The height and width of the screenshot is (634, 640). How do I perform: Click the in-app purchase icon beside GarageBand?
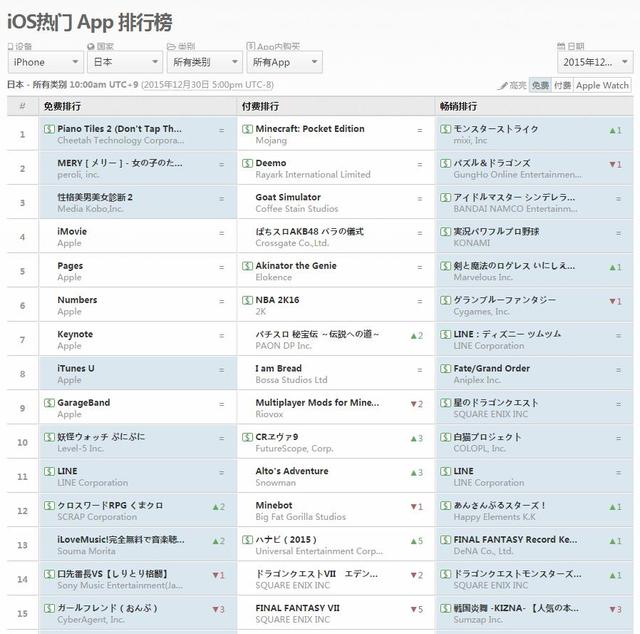coord(49,403)
